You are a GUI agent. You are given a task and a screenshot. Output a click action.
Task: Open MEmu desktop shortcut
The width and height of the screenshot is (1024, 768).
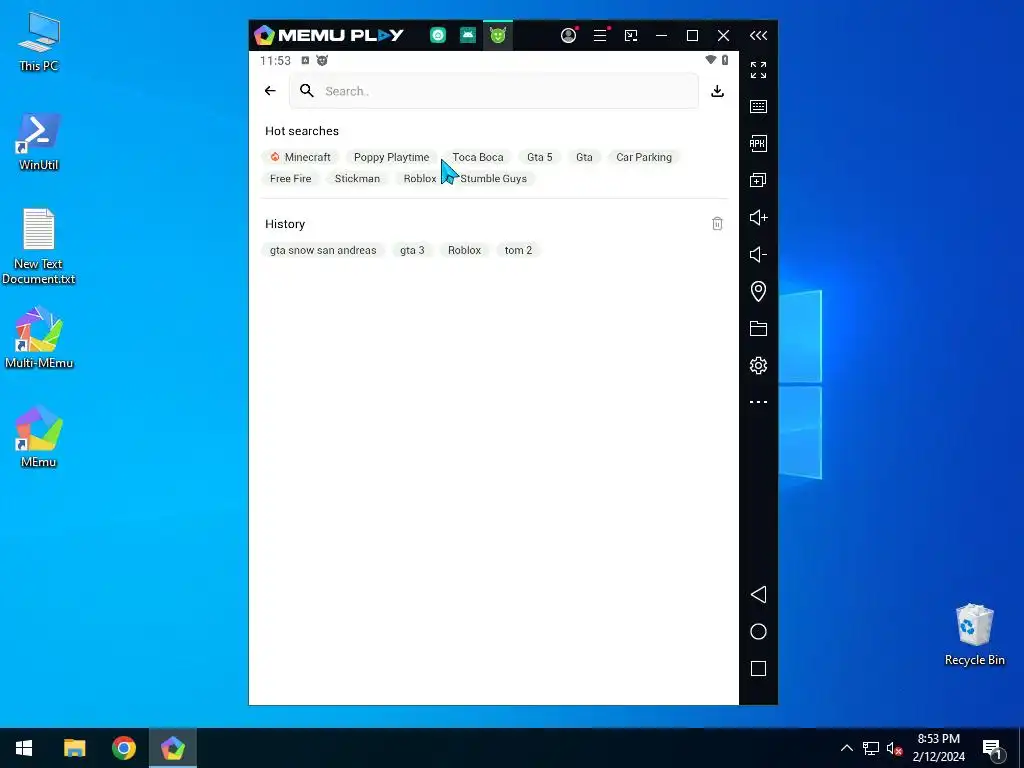tap(39, 437)
